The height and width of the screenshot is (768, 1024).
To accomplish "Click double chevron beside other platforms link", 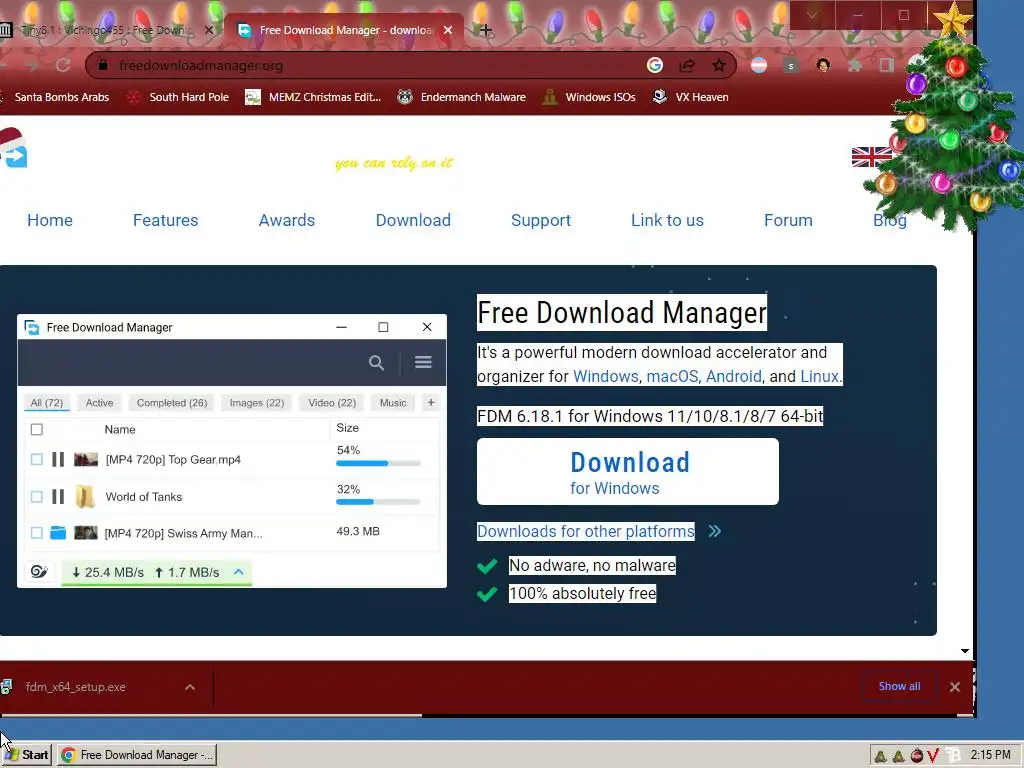I will coord(714,531).
